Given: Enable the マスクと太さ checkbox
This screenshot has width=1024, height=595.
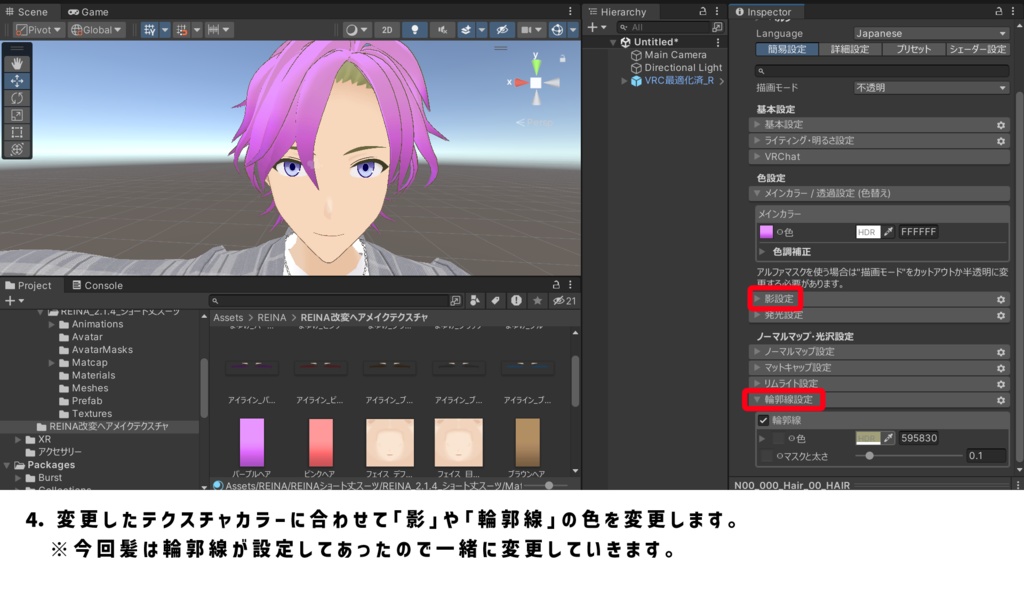Looking at the screenshot, I should click(765, 455).
